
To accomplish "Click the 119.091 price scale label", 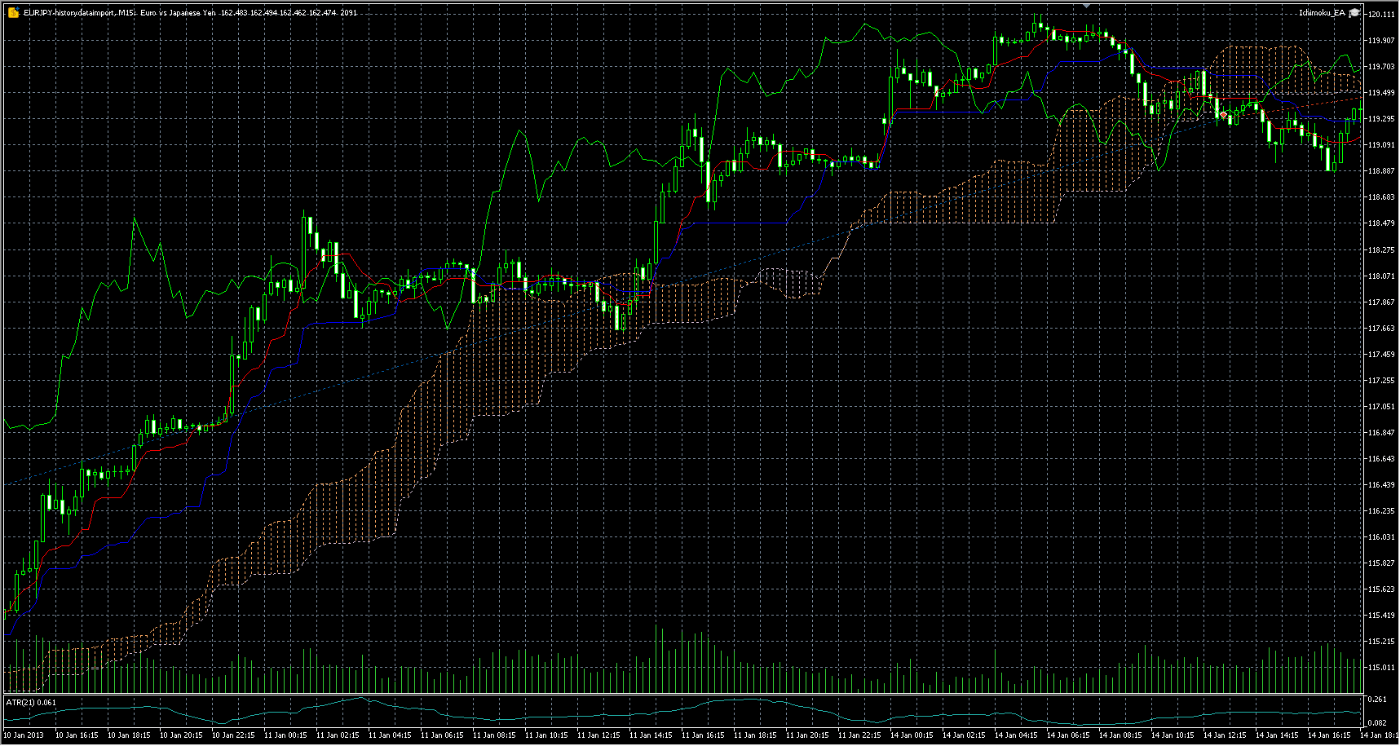I will 1381,145.
